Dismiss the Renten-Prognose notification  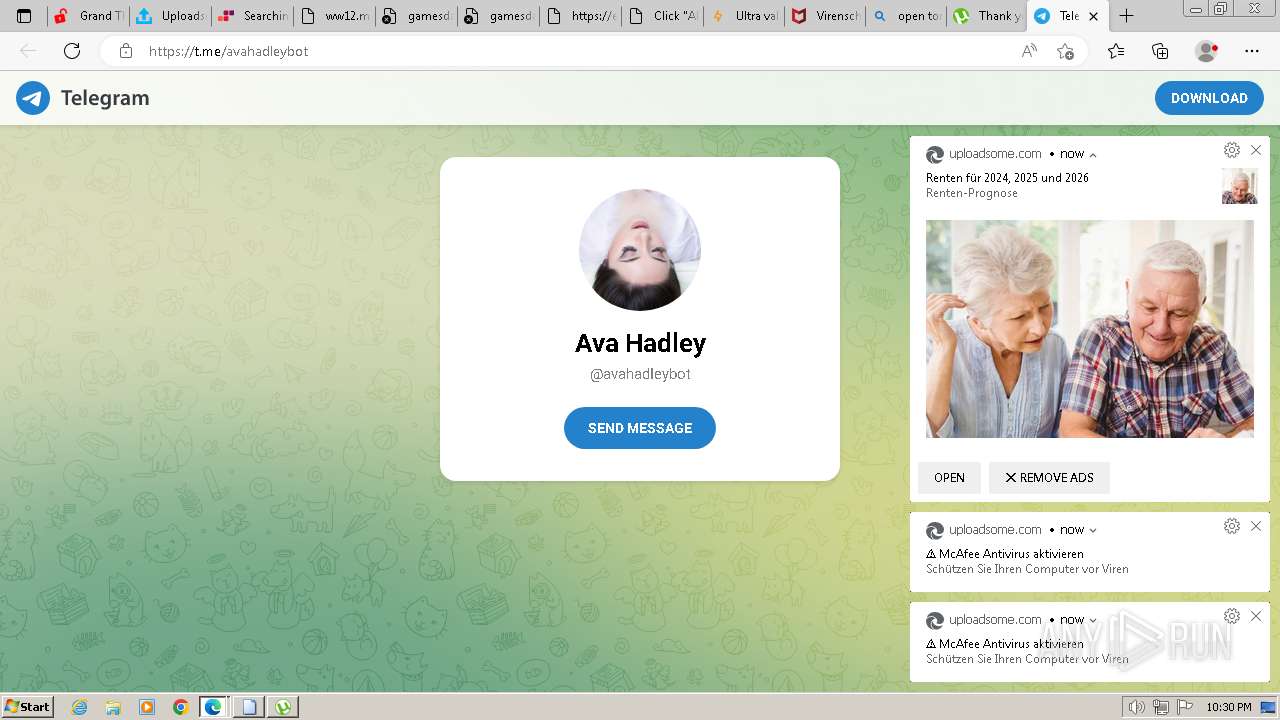[1256, 150]
